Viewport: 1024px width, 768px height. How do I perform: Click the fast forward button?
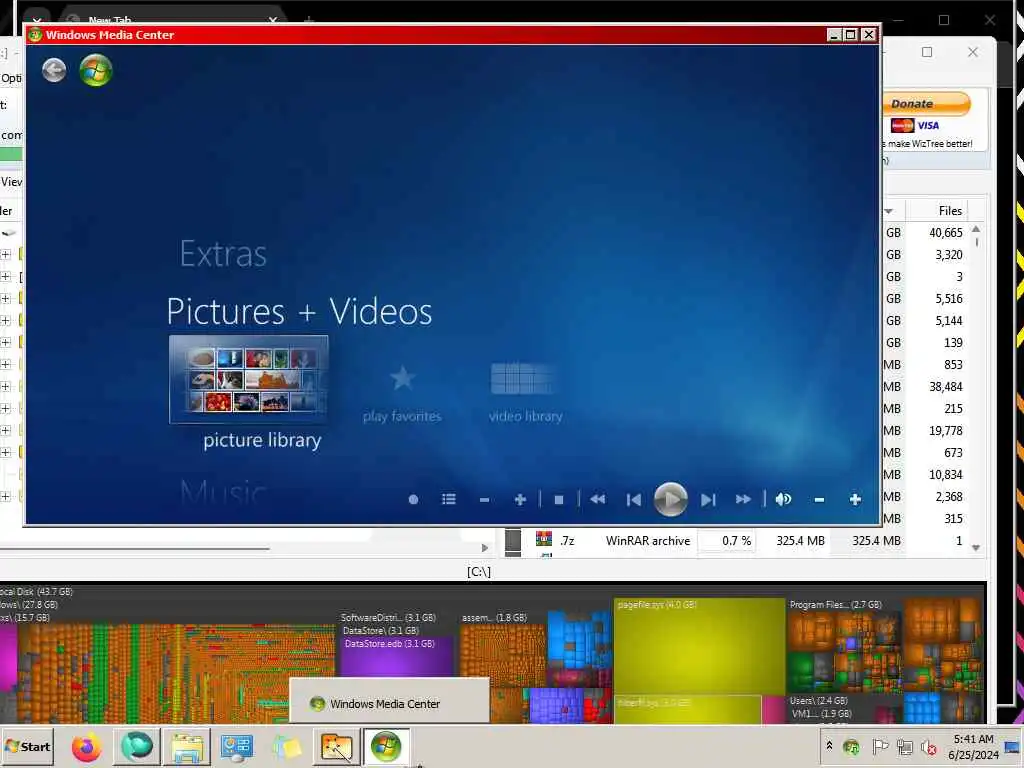tap(743, 500)
